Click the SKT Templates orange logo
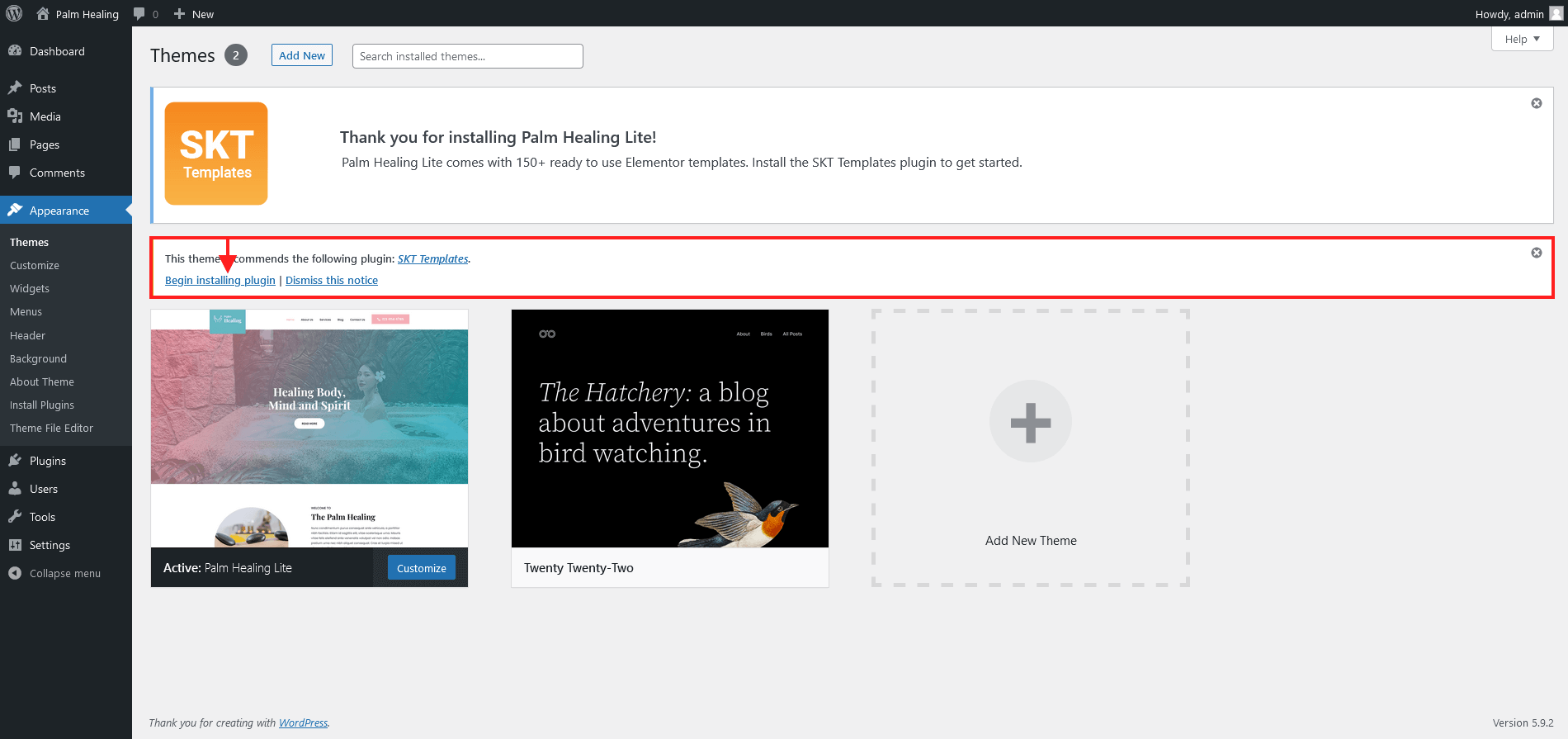Viewport: 1568px width, 739px height. point(216,154)
